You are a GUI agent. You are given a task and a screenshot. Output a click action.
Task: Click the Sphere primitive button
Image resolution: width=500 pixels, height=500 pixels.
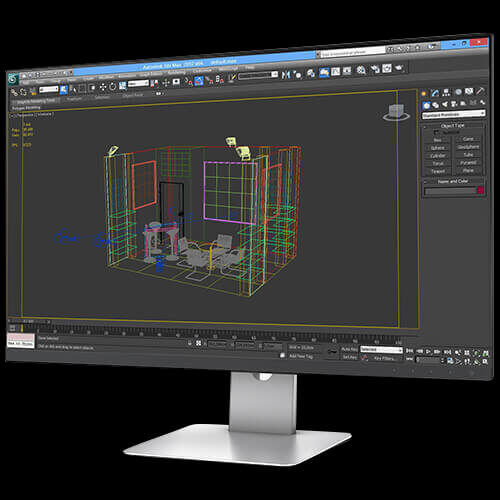(438, 148)
